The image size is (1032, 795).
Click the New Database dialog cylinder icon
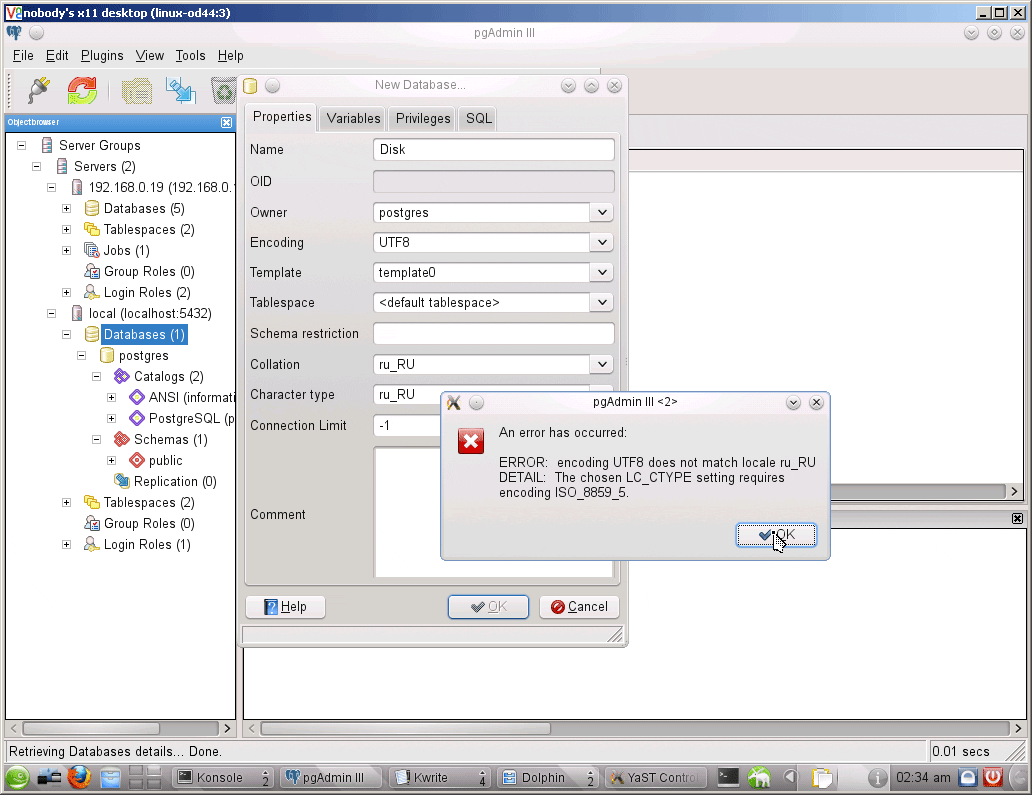click(x=250, y=86)
